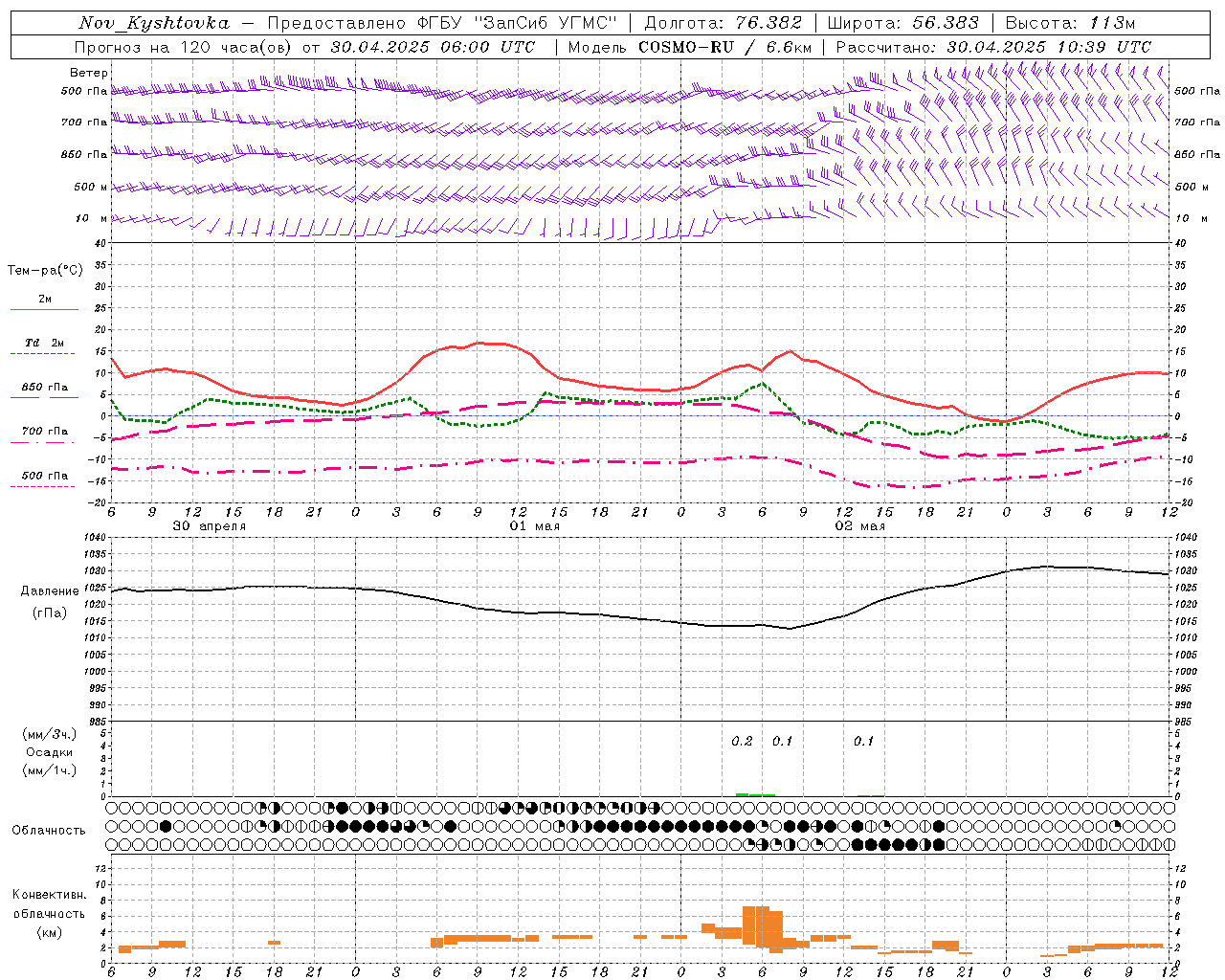
Task: Click the '30 апреля' date label
Action: tap(209, 526)
